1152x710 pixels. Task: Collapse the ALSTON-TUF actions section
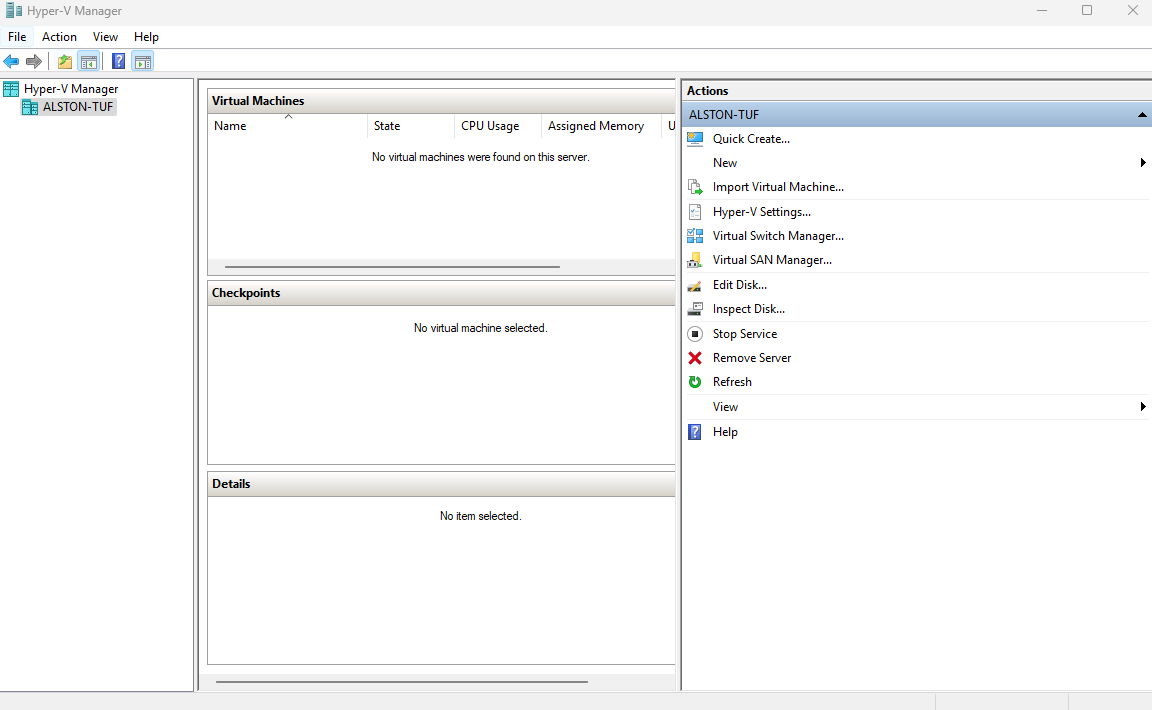pyautogui.click(x=1141, y=114)
